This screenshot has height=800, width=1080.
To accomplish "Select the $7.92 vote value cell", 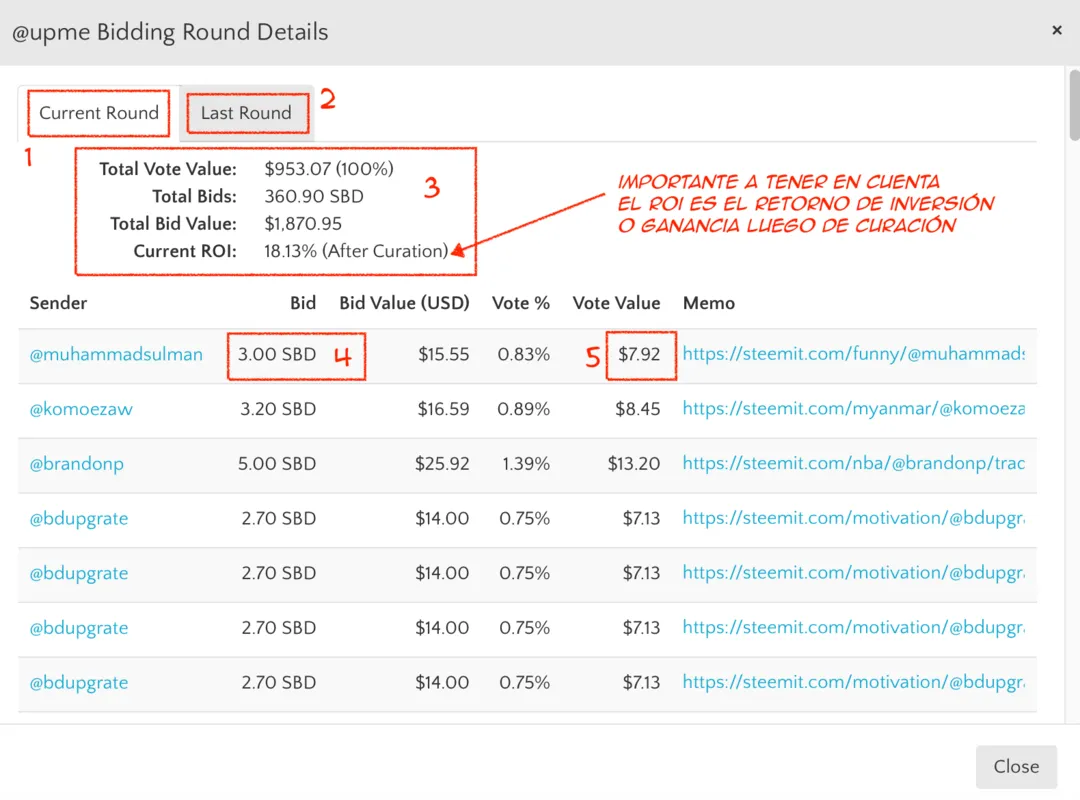I will pyautogui.click(x=638, y=354).
